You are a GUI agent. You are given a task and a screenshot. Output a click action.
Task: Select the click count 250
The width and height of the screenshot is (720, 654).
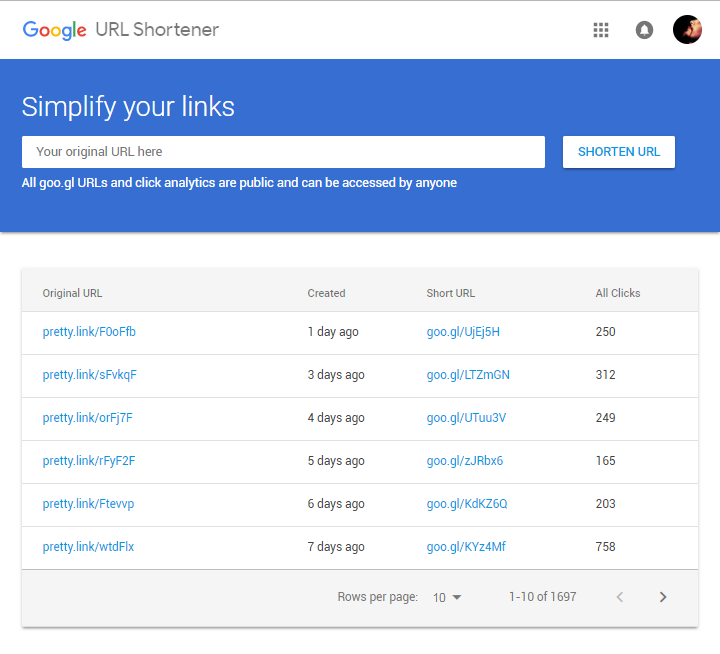[605, 332]
